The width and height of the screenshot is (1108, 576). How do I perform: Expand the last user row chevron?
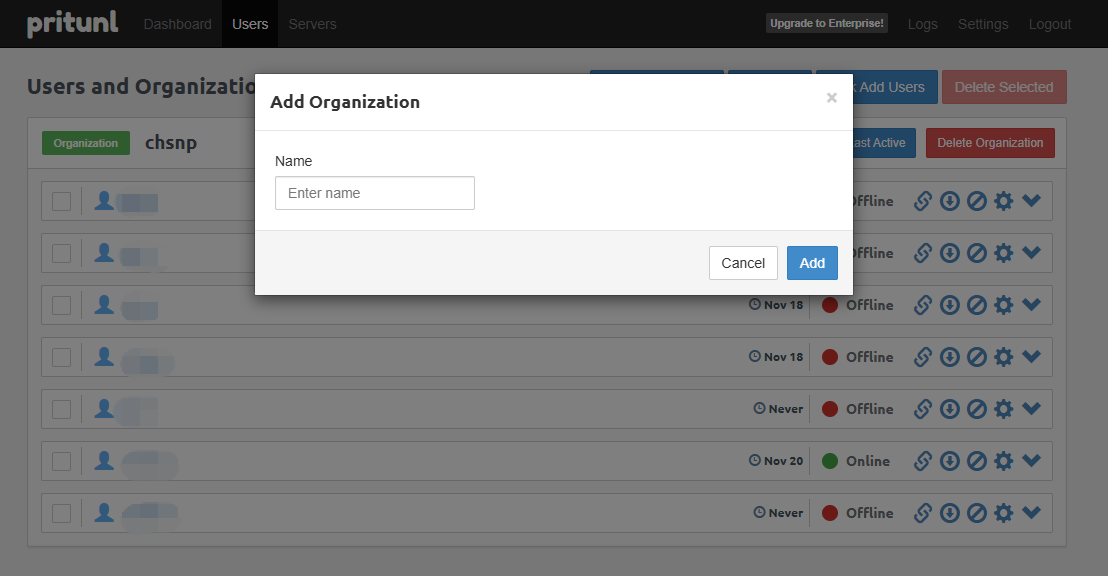click(x=1032, y=513)
